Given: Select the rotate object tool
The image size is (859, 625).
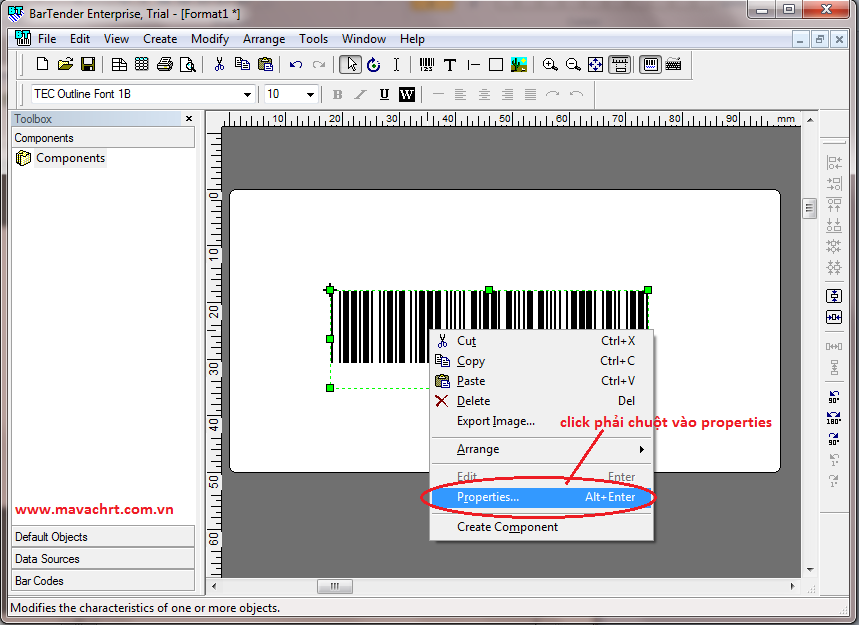Looking at the screenshot, I should pos(374,65).
